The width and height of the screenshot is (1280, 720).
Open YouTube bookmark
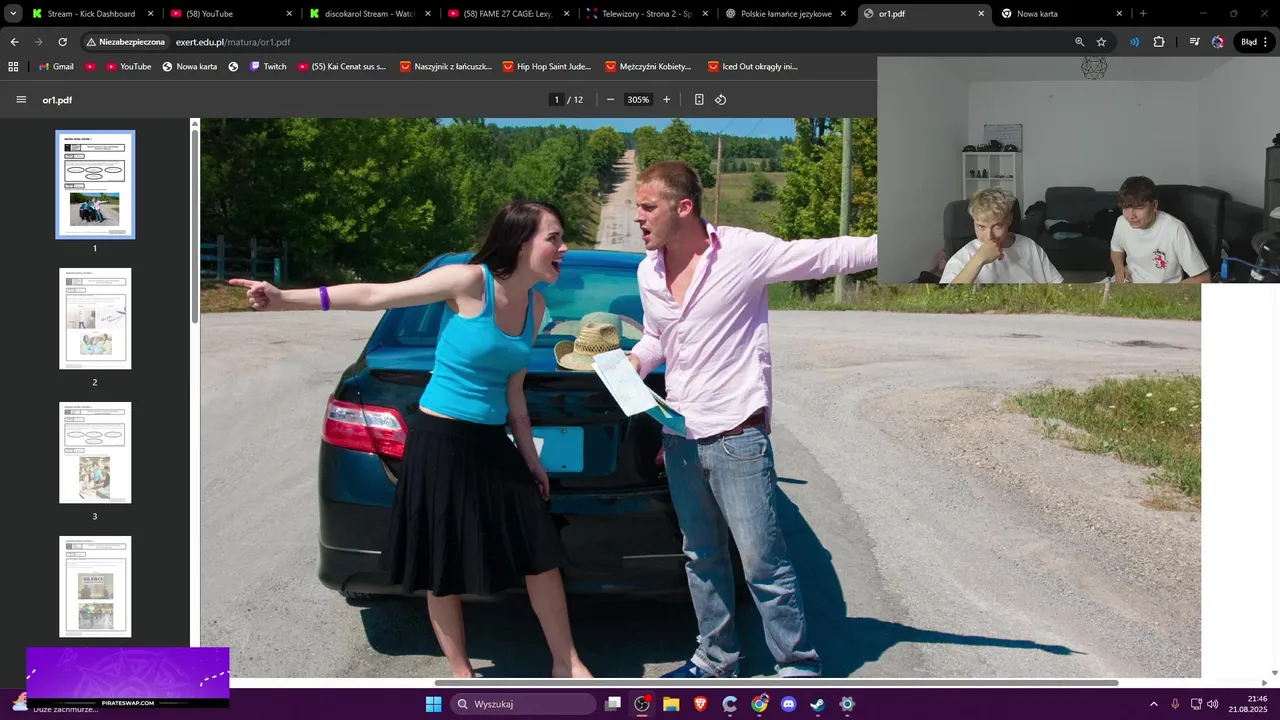pyautogui.click(x=128, y=67)
